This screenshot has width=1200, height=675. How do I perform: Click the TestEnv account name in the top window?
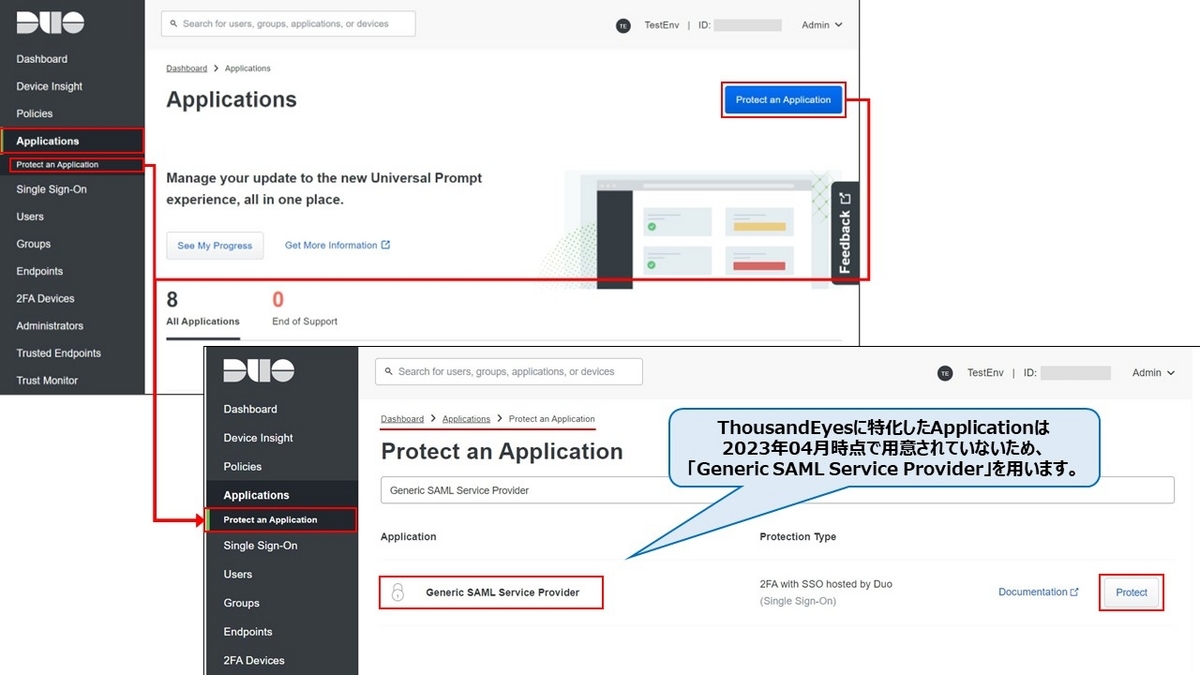coord(660,25)
